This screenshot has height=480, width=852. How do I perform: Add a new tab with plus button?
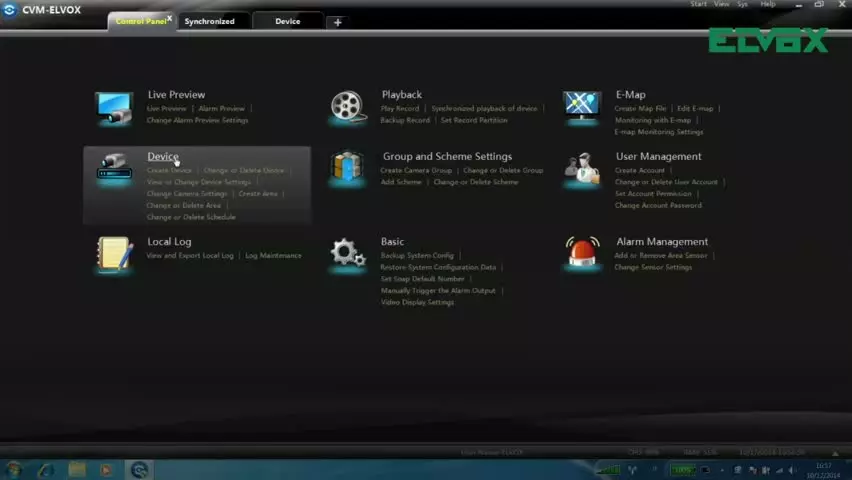[337, 22]
